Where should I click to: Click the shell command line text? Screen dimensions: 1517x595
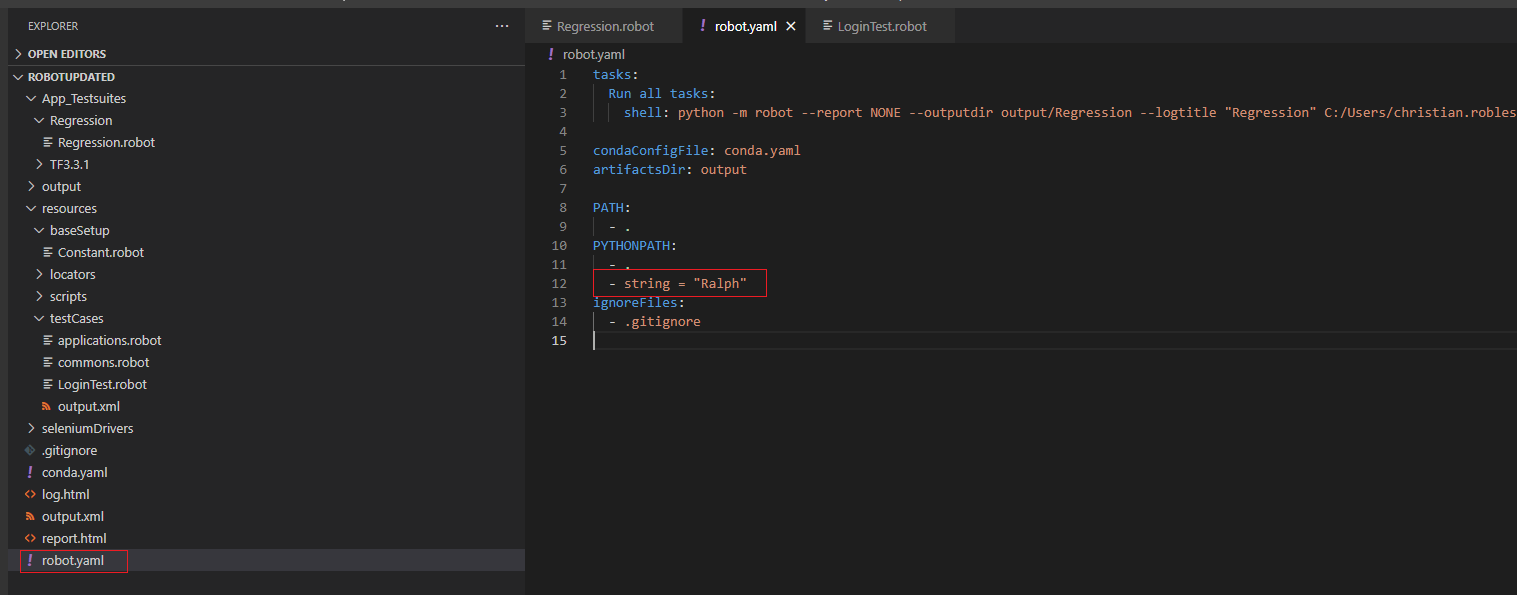[1070, 112]
